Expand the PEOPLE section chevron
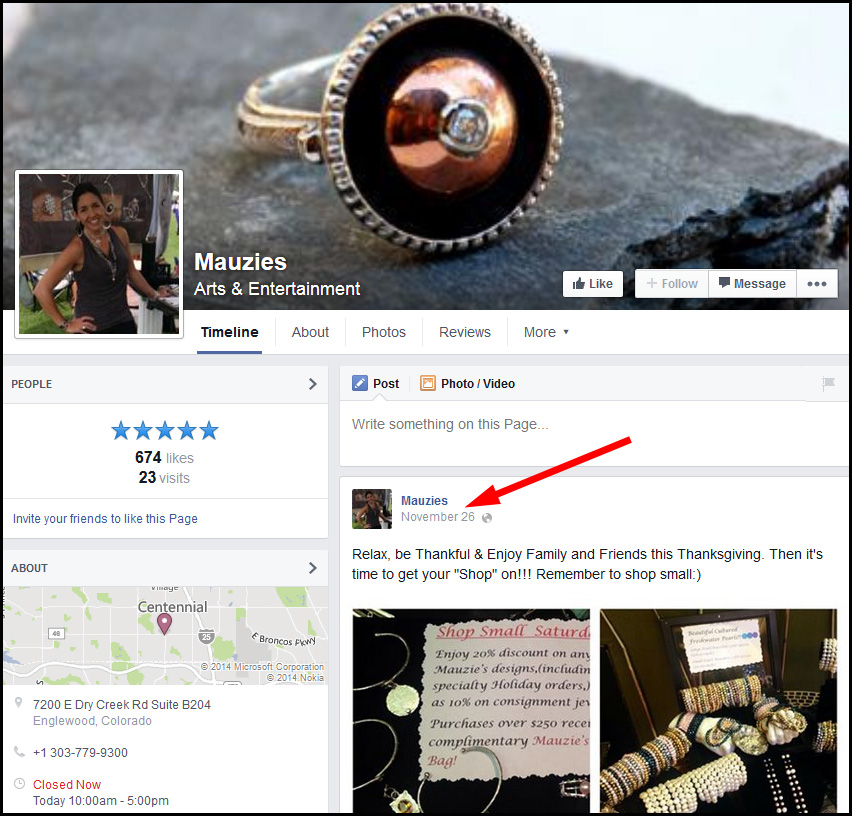852x816 pixels. point(312,384)
